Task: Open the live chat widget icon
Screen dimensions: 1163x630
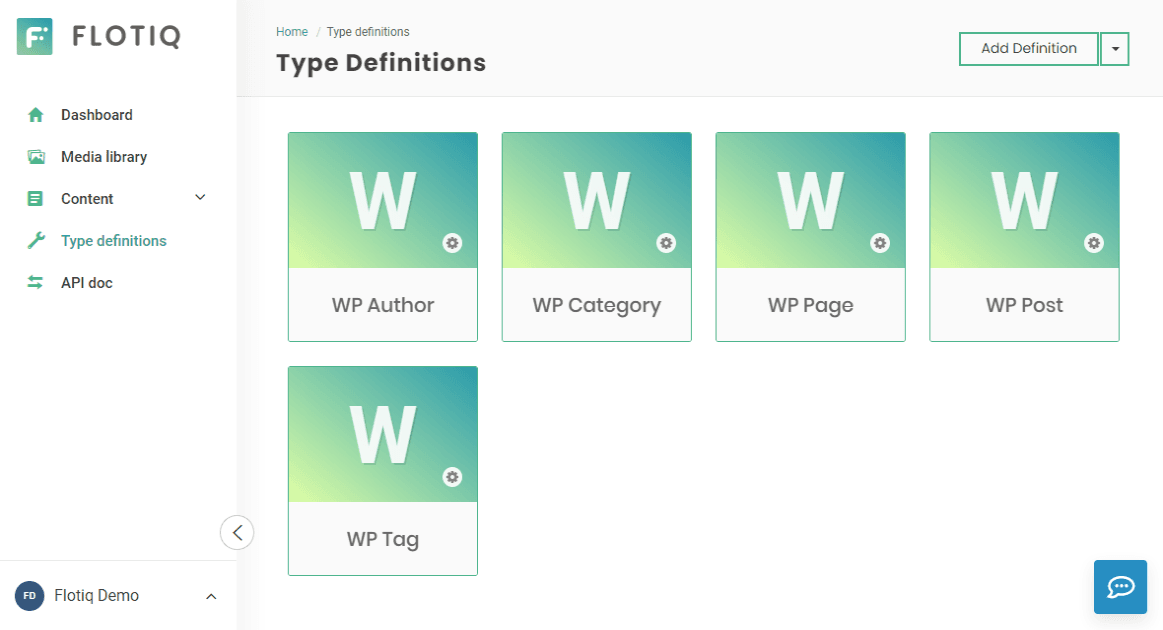Action: 1120,587
